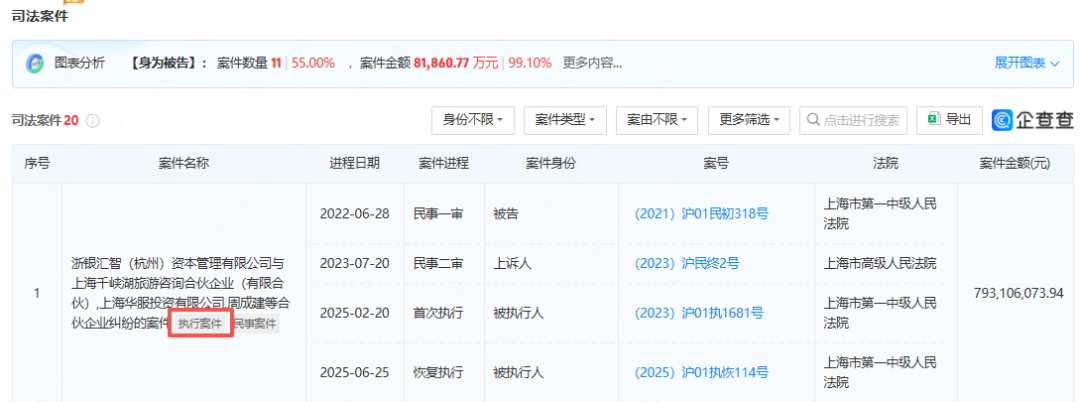Click the 55.00% percentage value
The width and height of the screenshot is (1080, 402).
[313, 63]
